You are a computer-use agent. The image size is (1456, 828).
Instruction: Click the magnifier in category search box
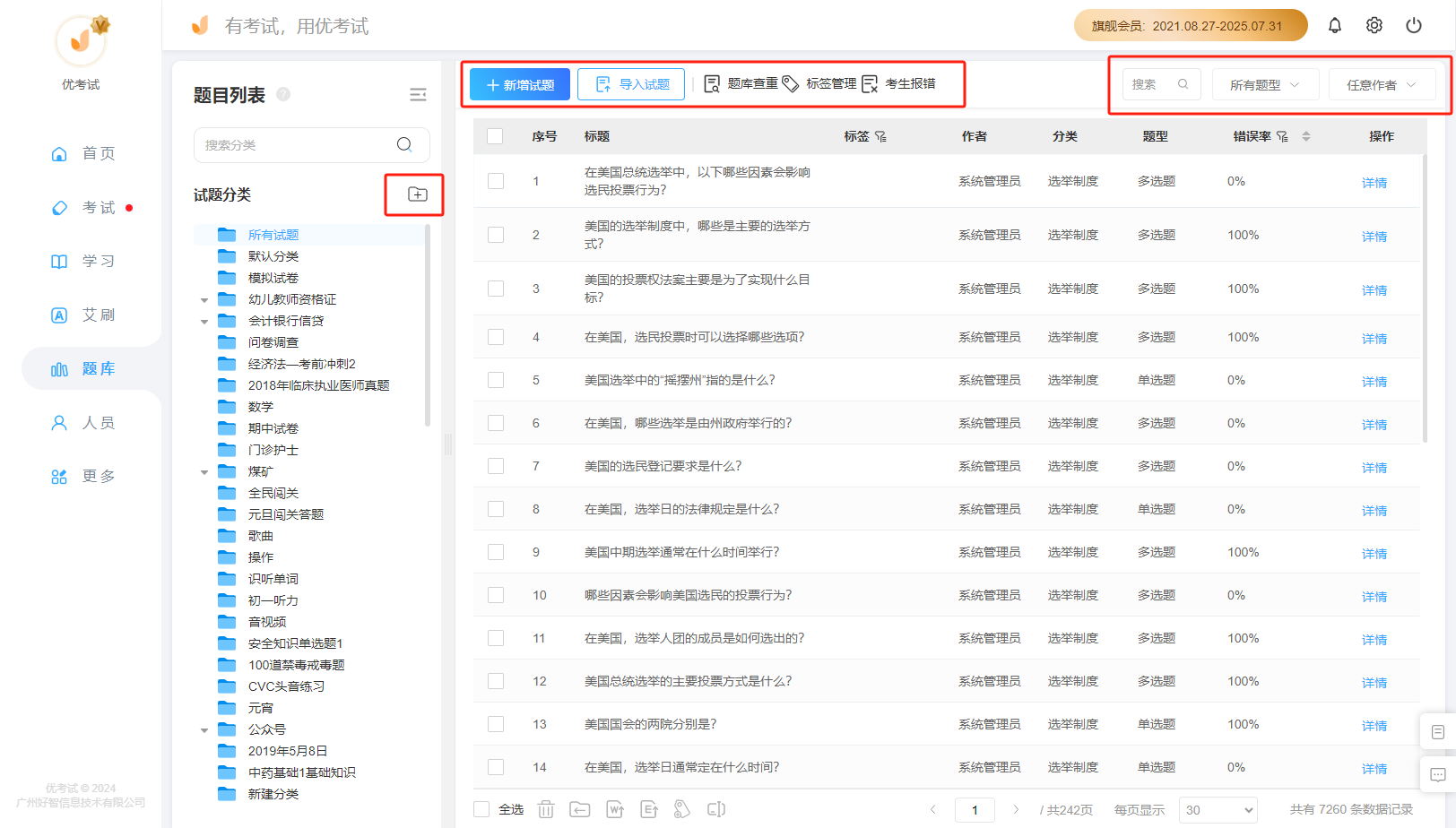[404, 144]
